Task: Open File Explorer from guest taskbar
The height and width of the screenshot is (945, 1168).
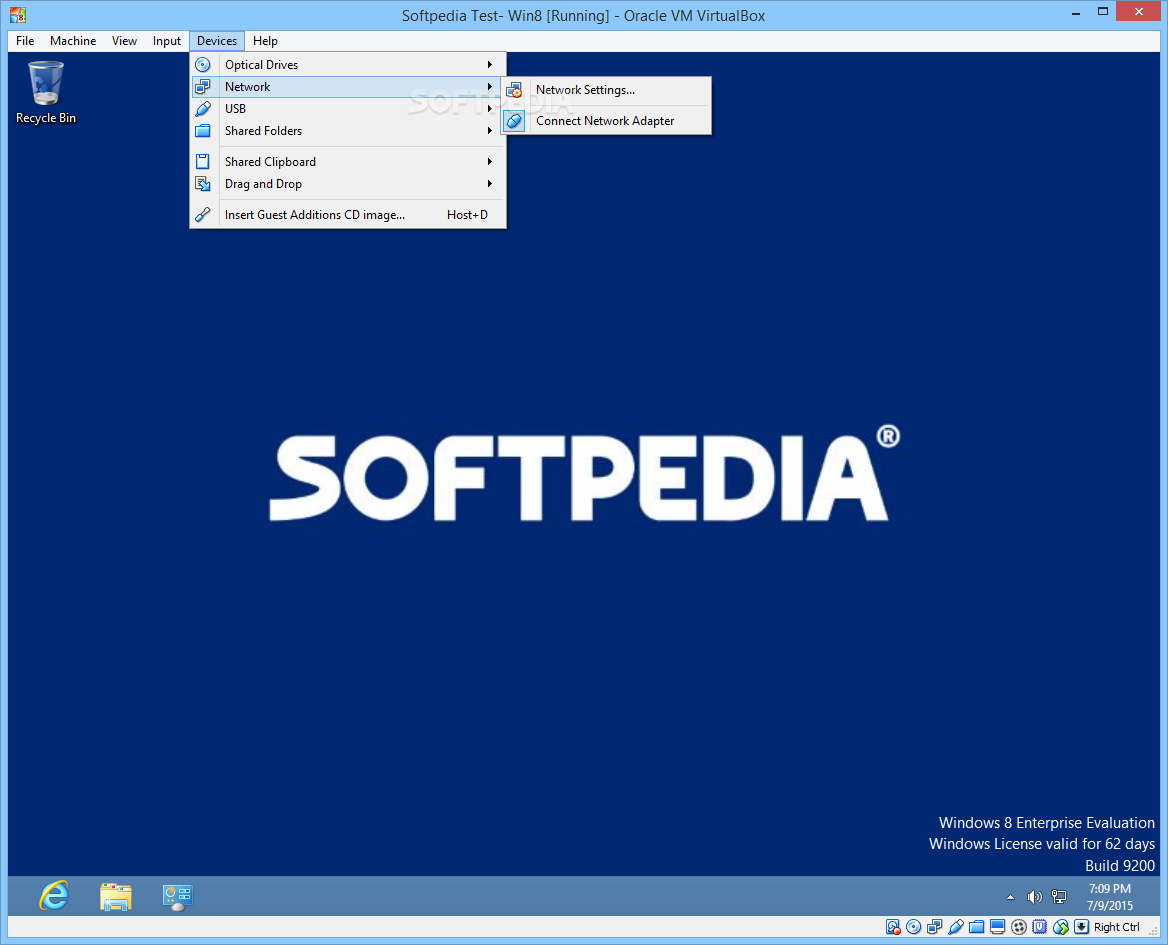Action: [115, 896]
